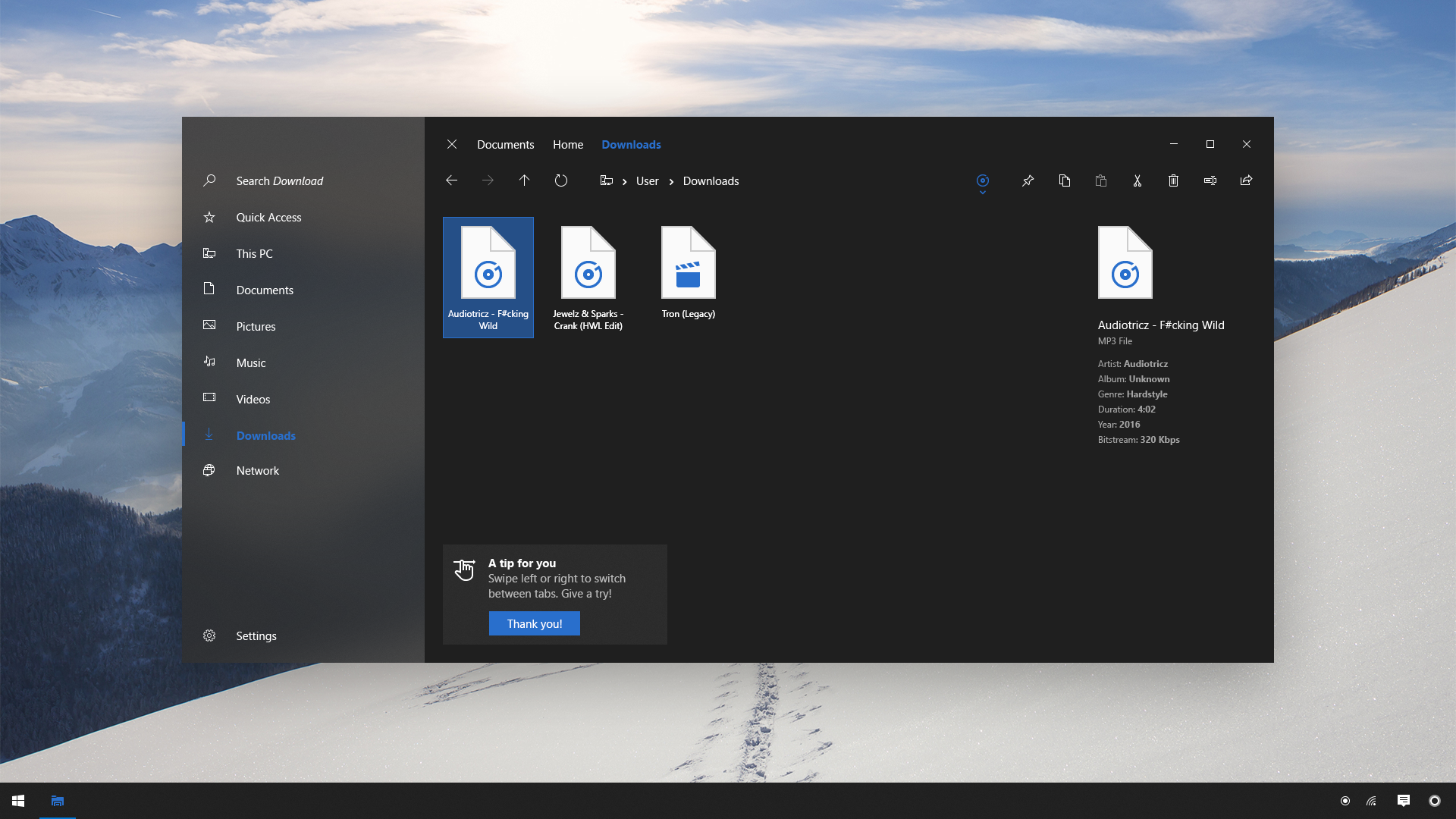Click the Downloads breadcrumb

coord(711,180)
